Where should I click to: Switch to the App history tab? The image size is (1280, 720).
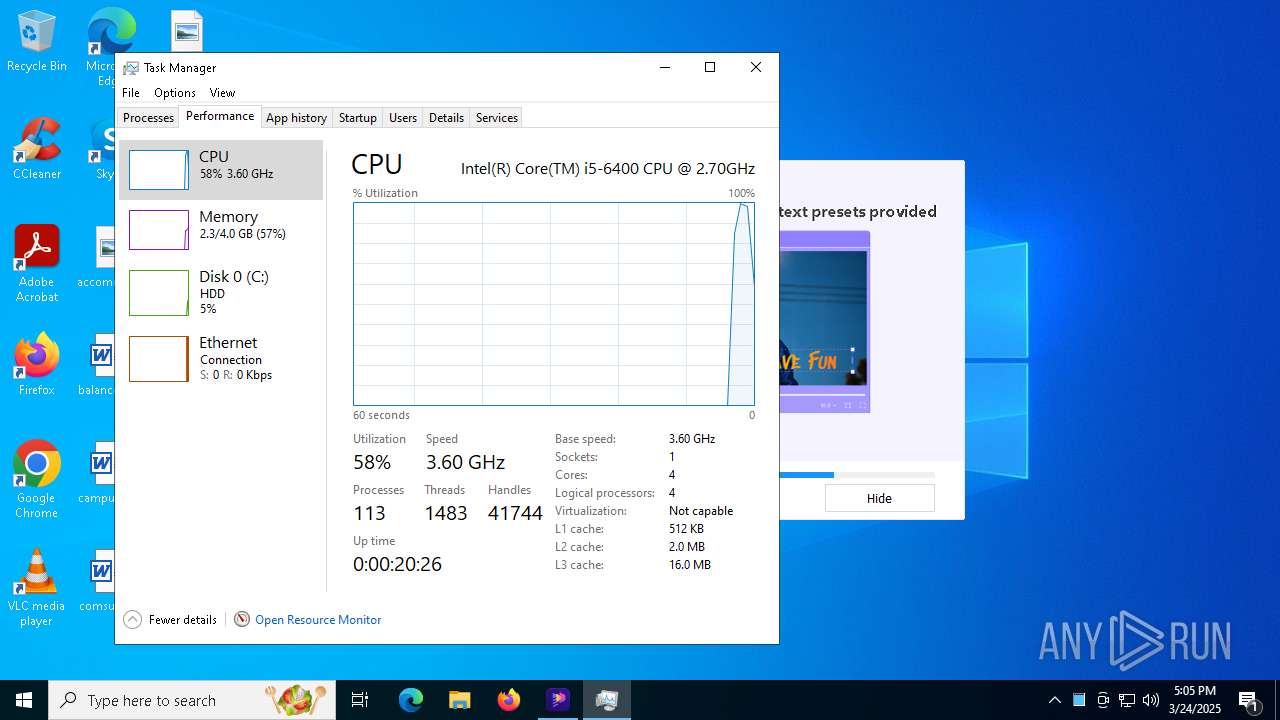(296, 118)
